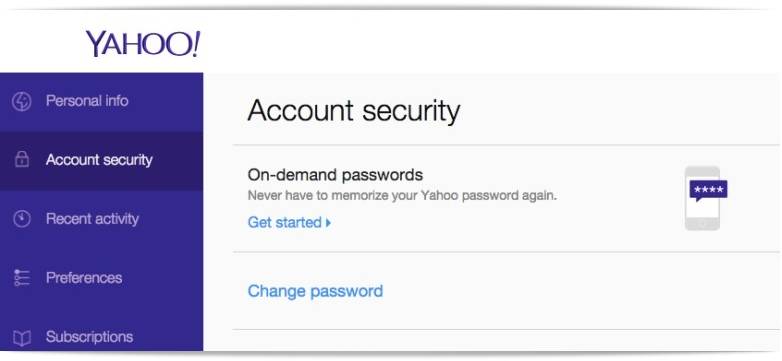Click the Subscriptions book icon

[21, 338]
